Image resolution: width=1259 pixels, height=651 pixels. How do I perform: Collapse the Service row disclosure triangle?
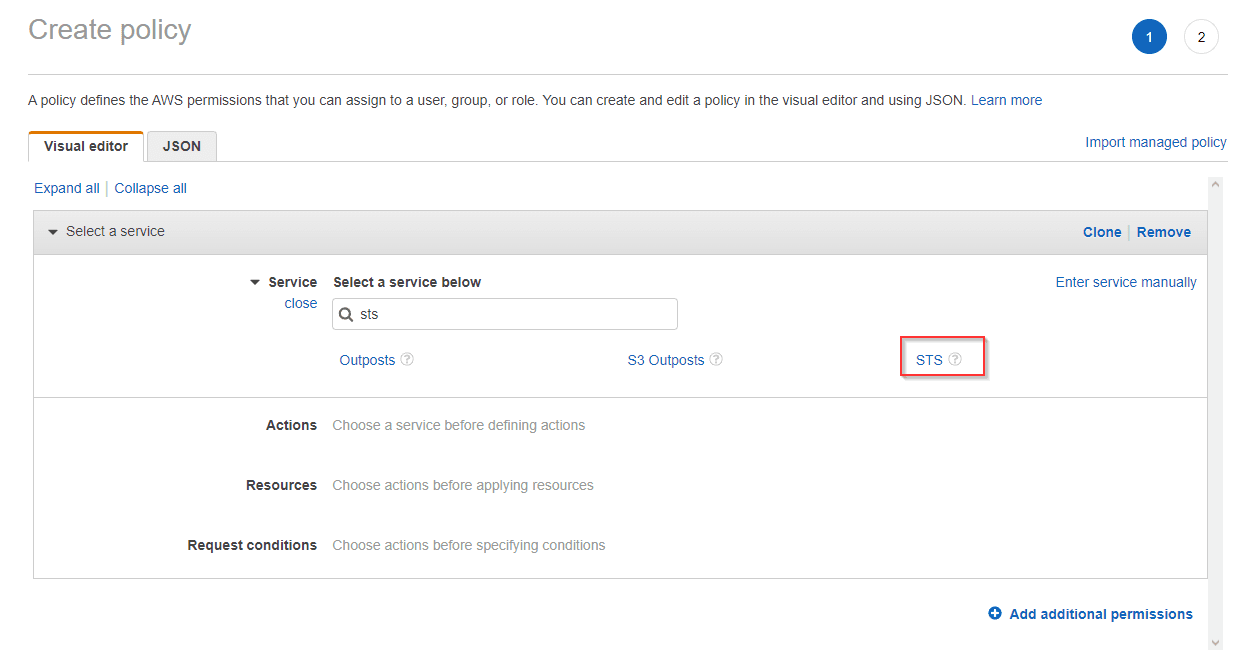[255, 283]
